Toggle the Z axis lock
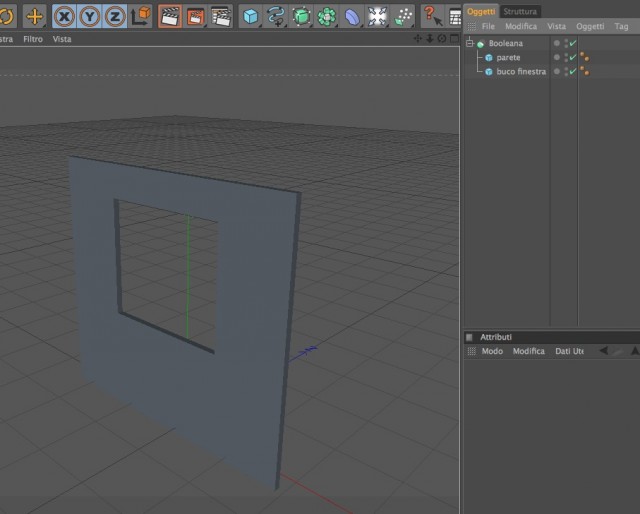This screenshot has width=640, height=514. 115,16
